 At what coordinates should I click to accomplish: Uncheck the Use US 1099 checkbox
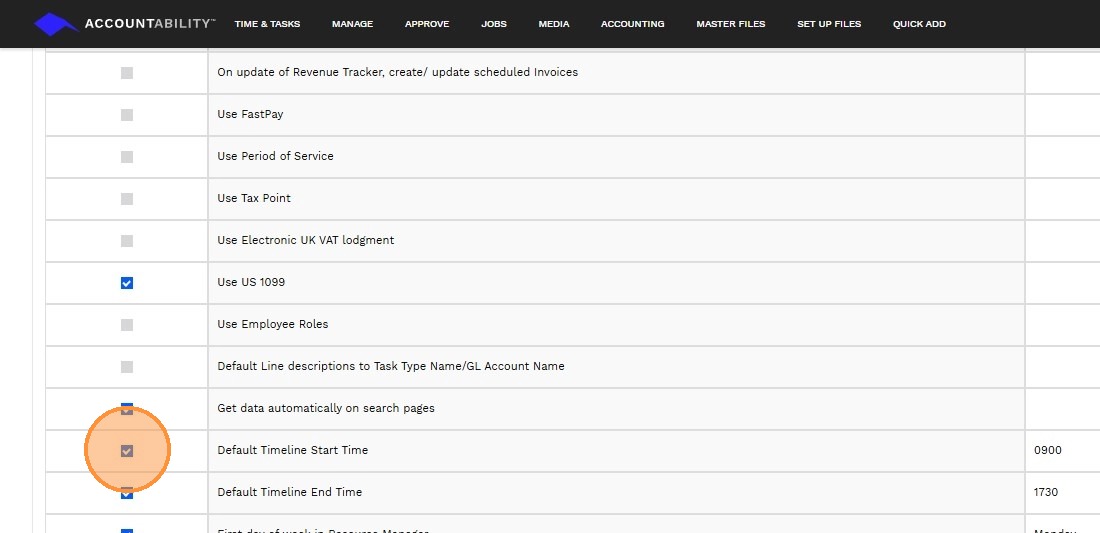point(127,283)
